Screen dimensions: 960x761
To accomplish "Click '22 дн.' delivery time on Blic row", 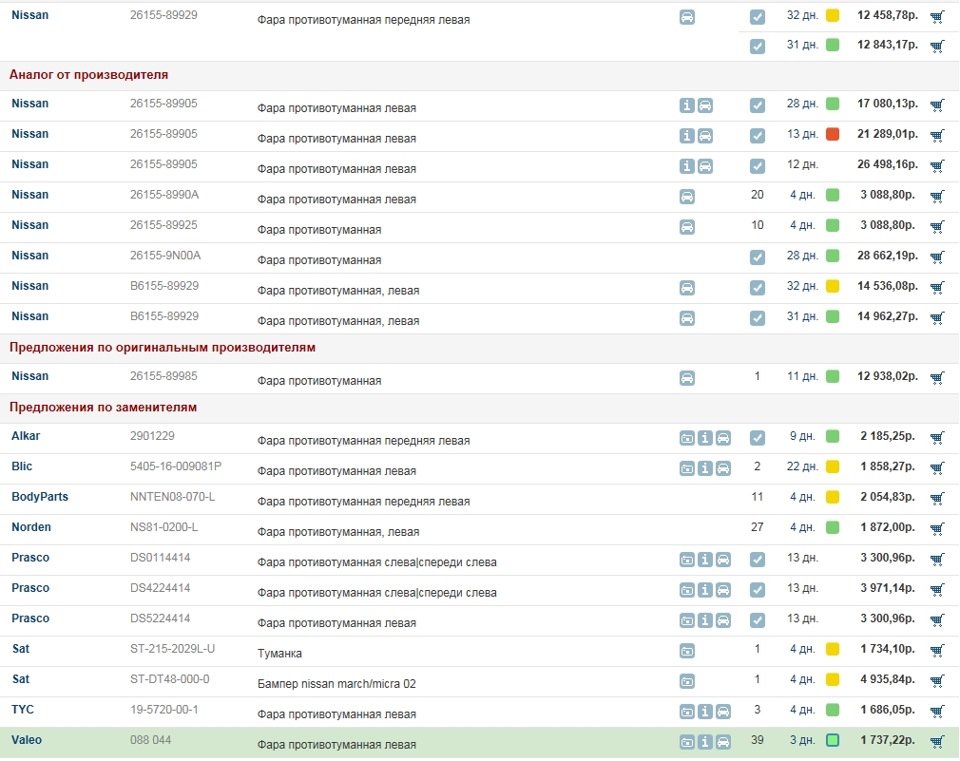I will [x=803, y=467].
